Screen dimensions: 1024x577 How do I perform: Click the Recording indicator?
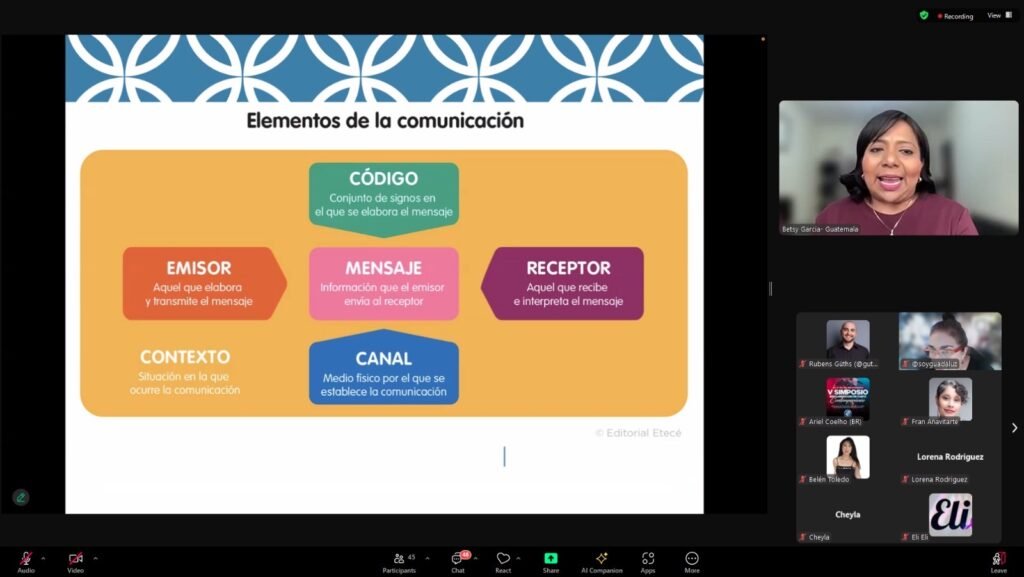[955, 16]
